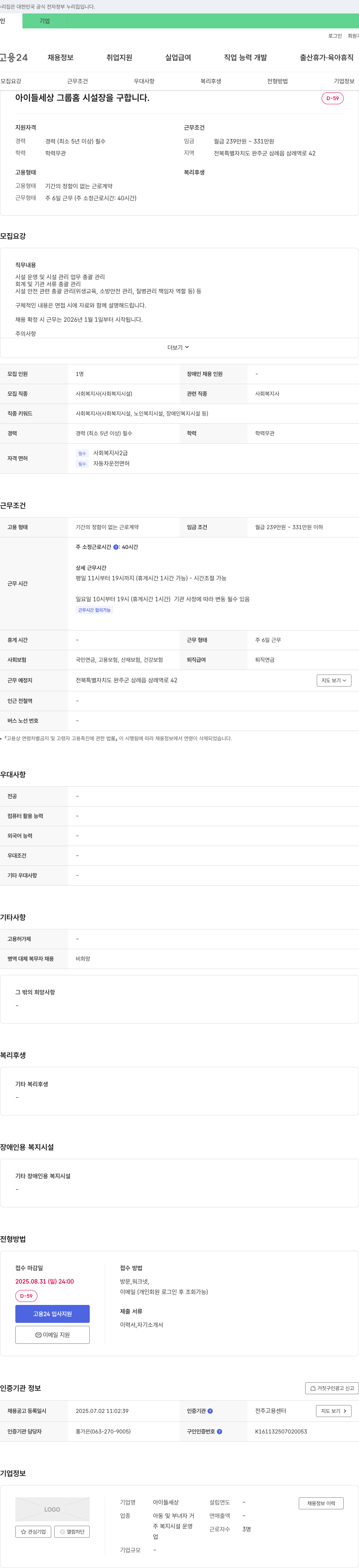Click the 로그인 link
The height and width of the screenshot is (1568, 359).
click(335, 36)
